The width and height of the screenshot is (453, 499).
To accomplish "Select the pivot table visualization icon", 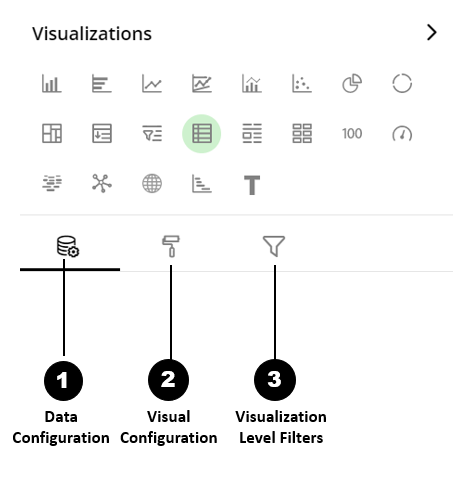I will click(52, 134).
